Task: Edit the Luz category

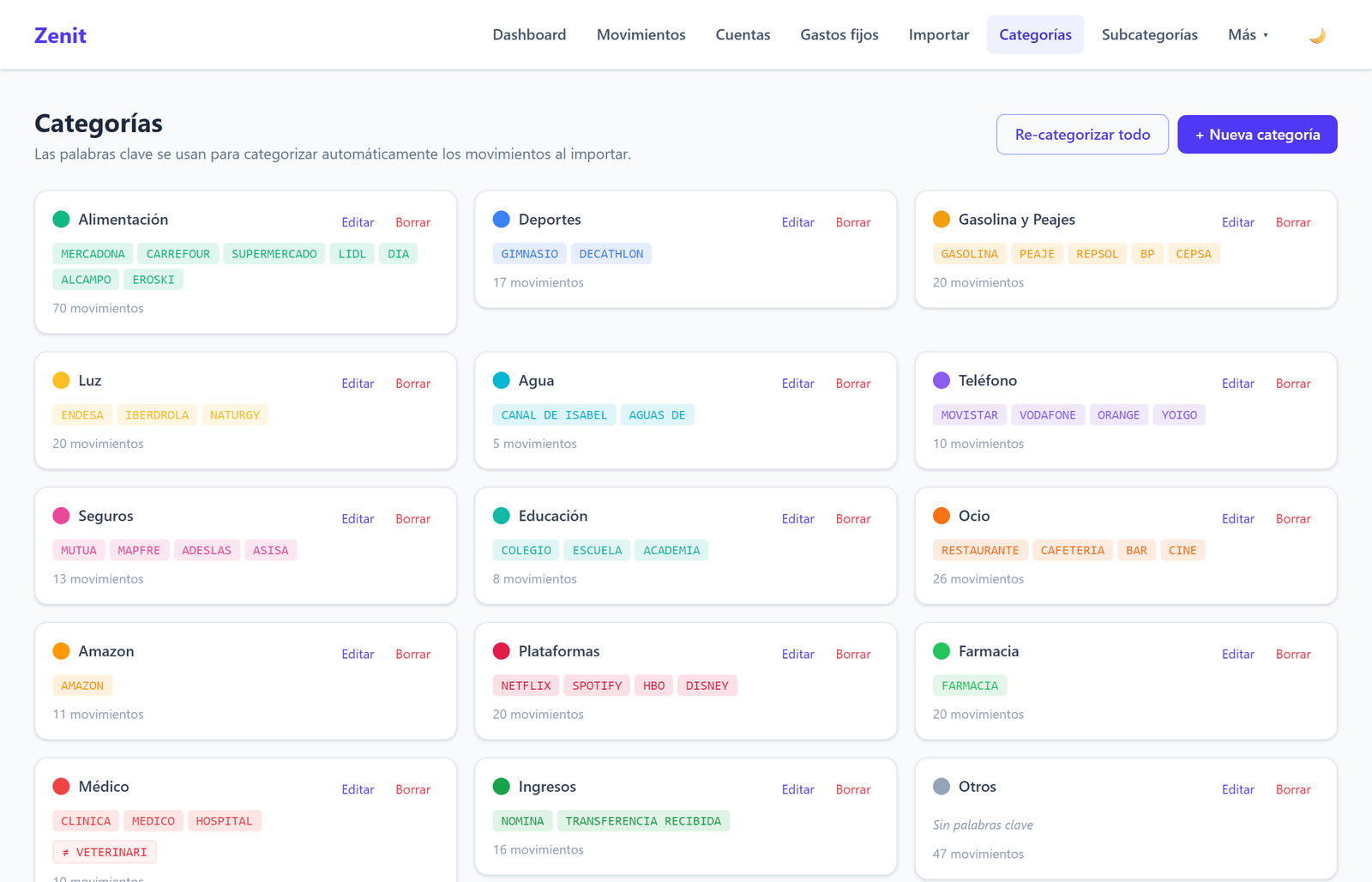Action: pos(358,384)
